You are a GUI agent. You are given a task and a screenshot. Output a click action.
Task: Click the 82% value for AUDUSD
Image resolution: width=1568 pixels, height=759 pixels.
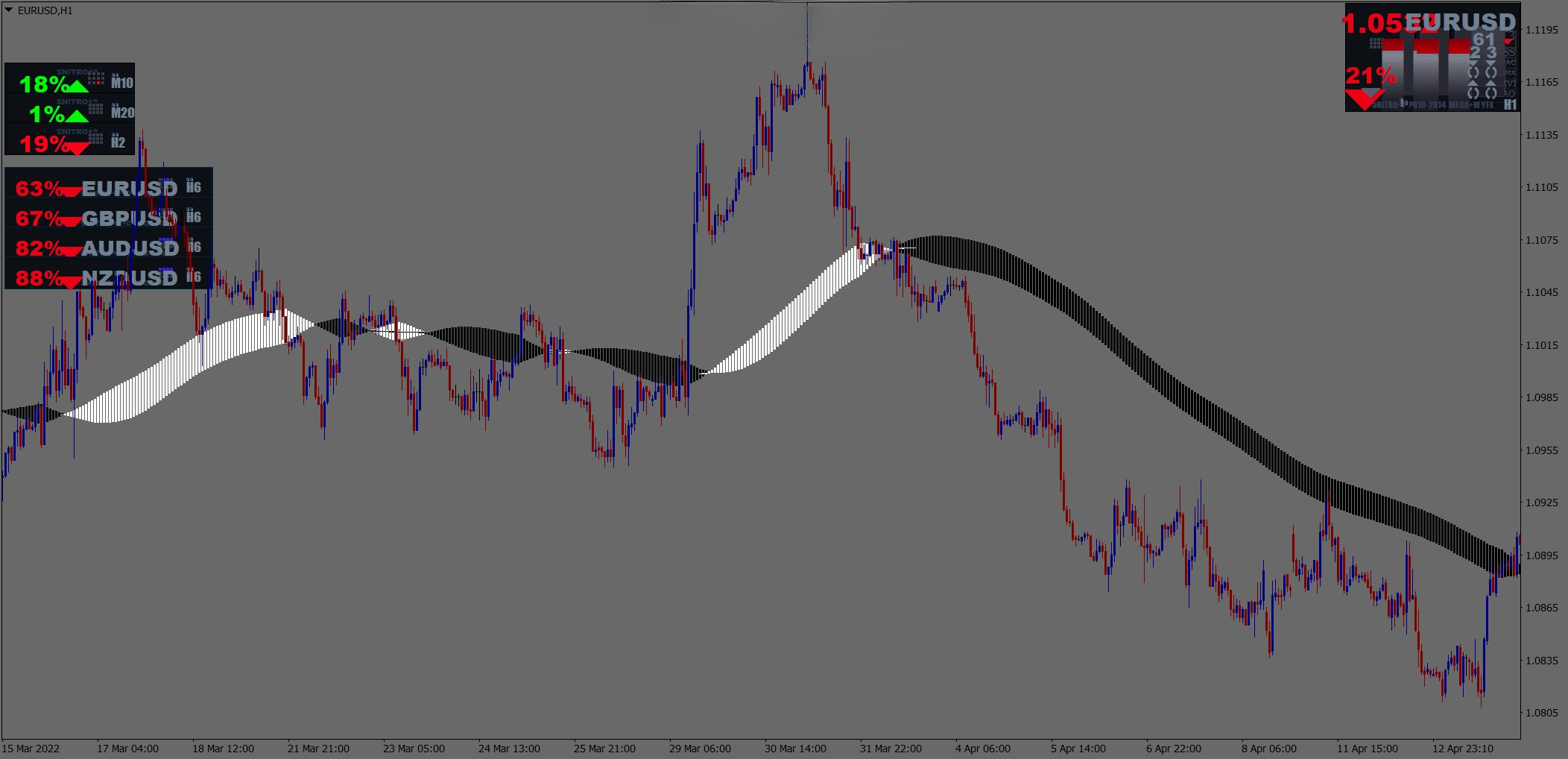click(x=38, y=248)
